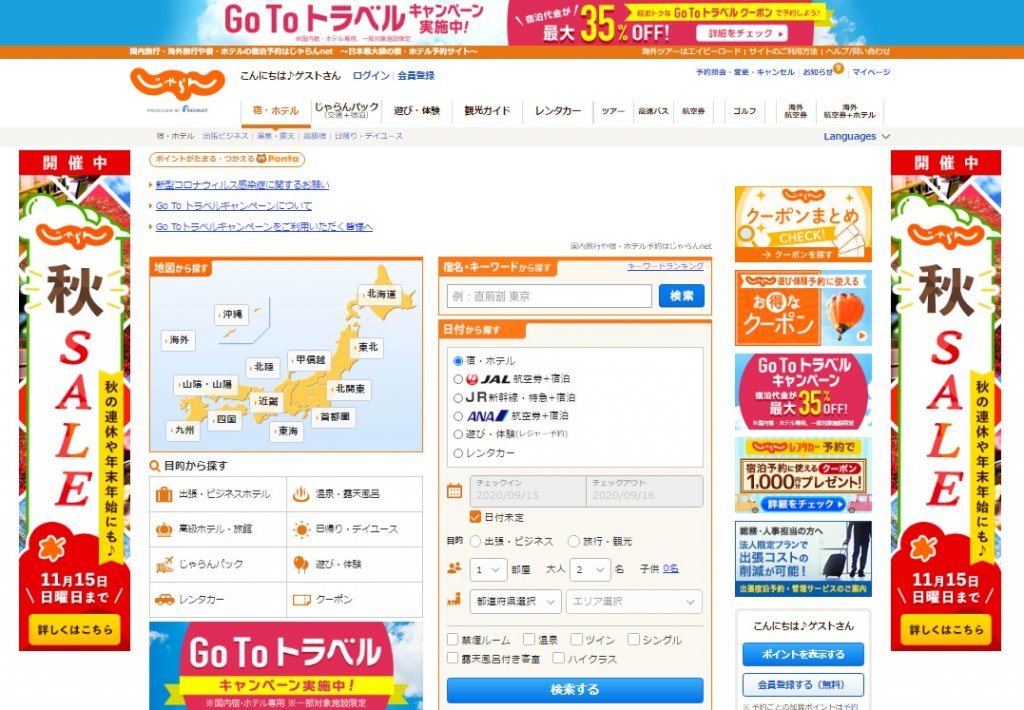Select 近畿 region on the map
The height and width of the screenshot is (710, 1024).
tap(268, 401)
